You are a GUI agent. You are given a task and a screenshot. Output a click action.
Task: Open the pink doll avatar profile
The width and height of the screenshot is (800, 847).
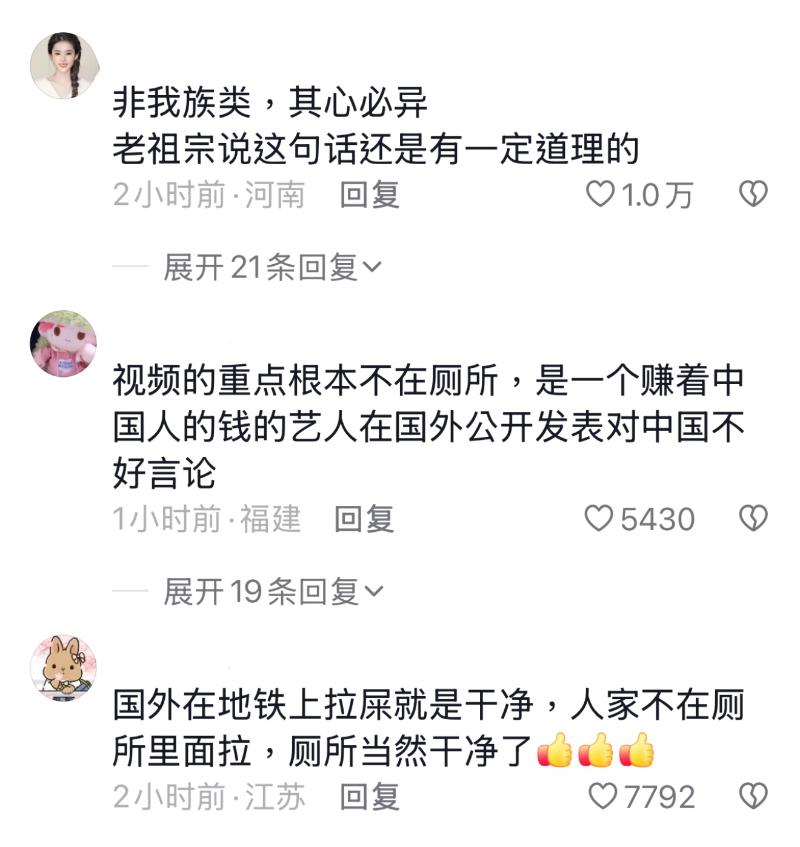point(64,344)
